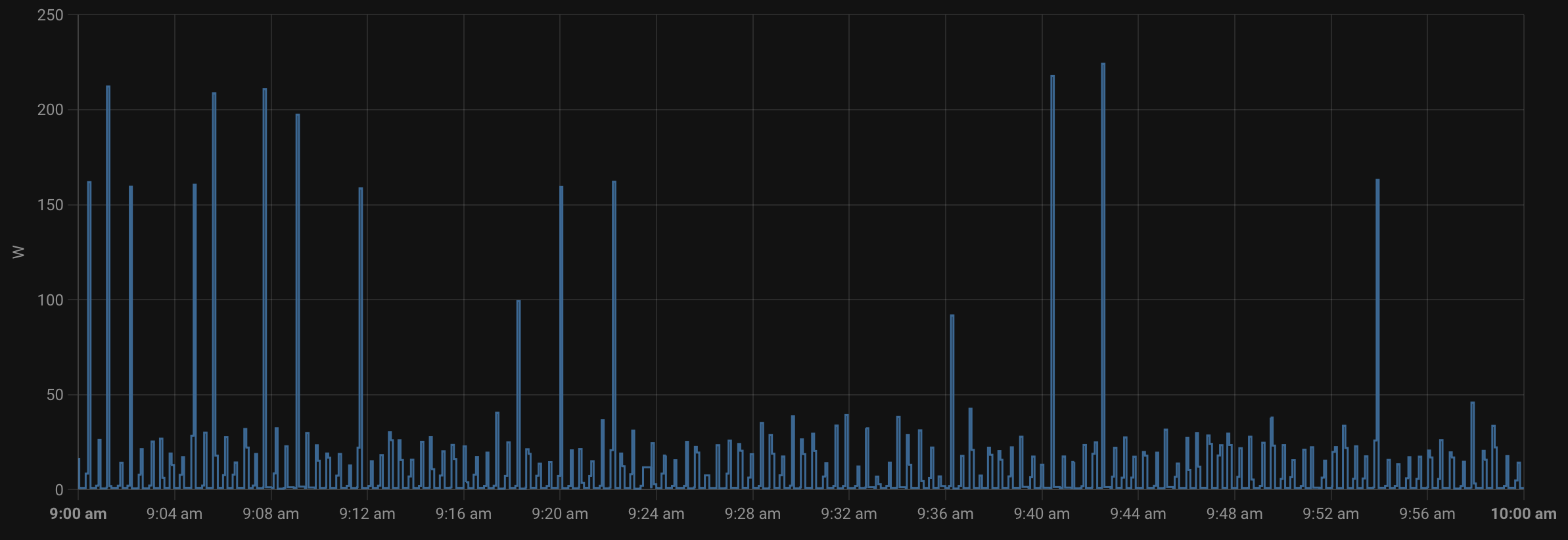Image resolution: width=1568 pixels, height=540 pixels.
Task: Click the 0 value on the Y axis
Action: (59, 490)
